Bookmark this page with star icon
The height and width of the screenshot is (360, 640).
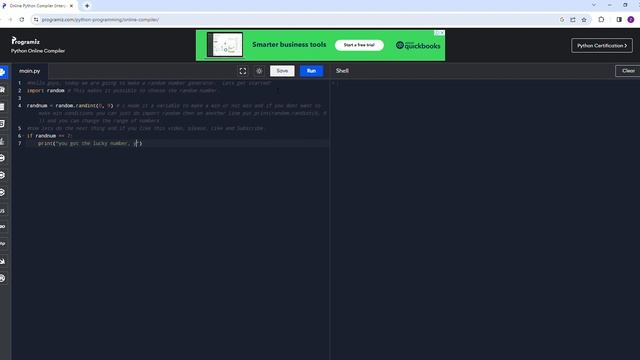[x=584, y=20]
